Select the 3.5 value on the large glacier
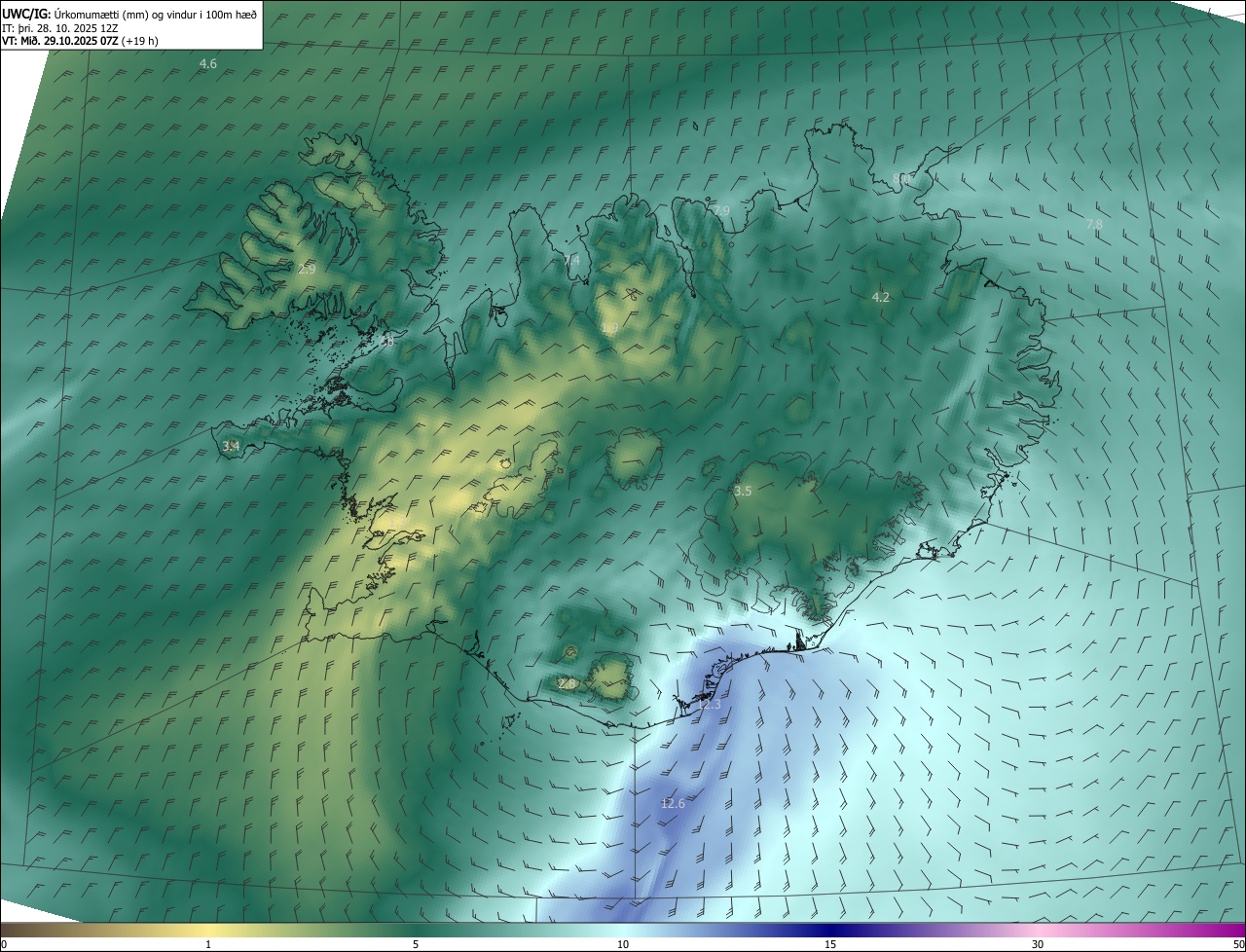 point(743,491)
